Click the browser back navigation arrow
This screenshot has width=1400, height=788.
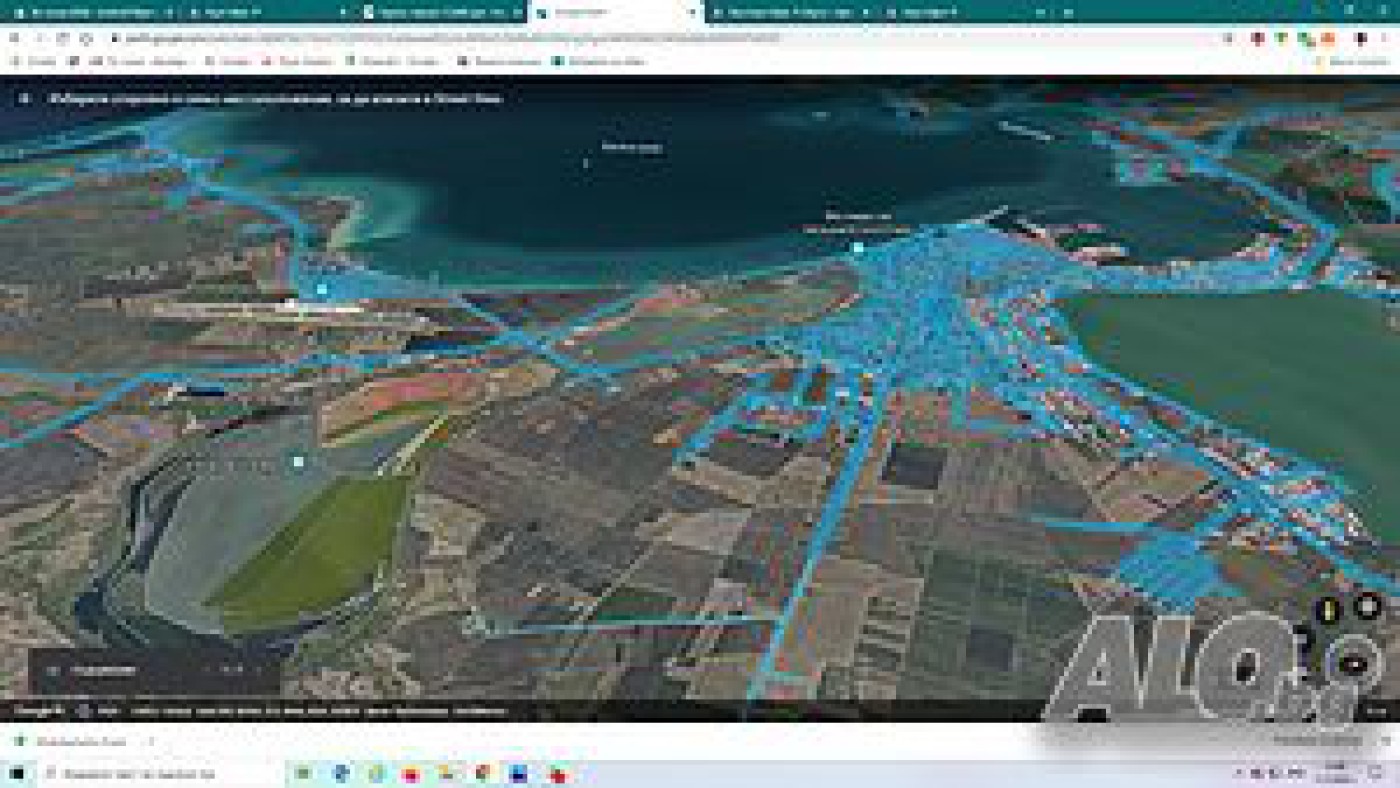click(15, 38)
